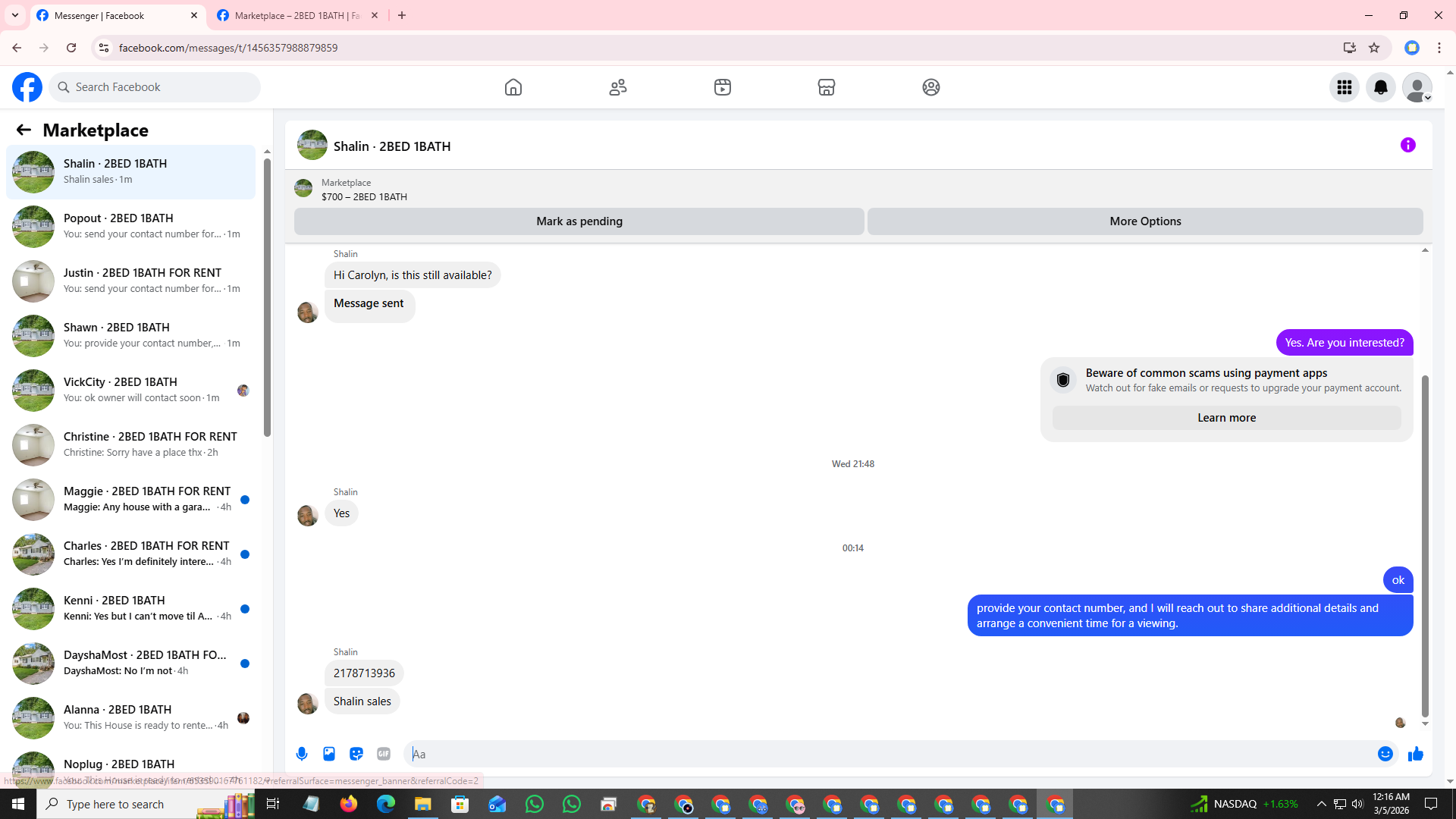Image resolution: width=1456 pixels, height=819 pixels.
Task: Open the Popout · 2BED 1BATH chat
Action: (130, 226)
